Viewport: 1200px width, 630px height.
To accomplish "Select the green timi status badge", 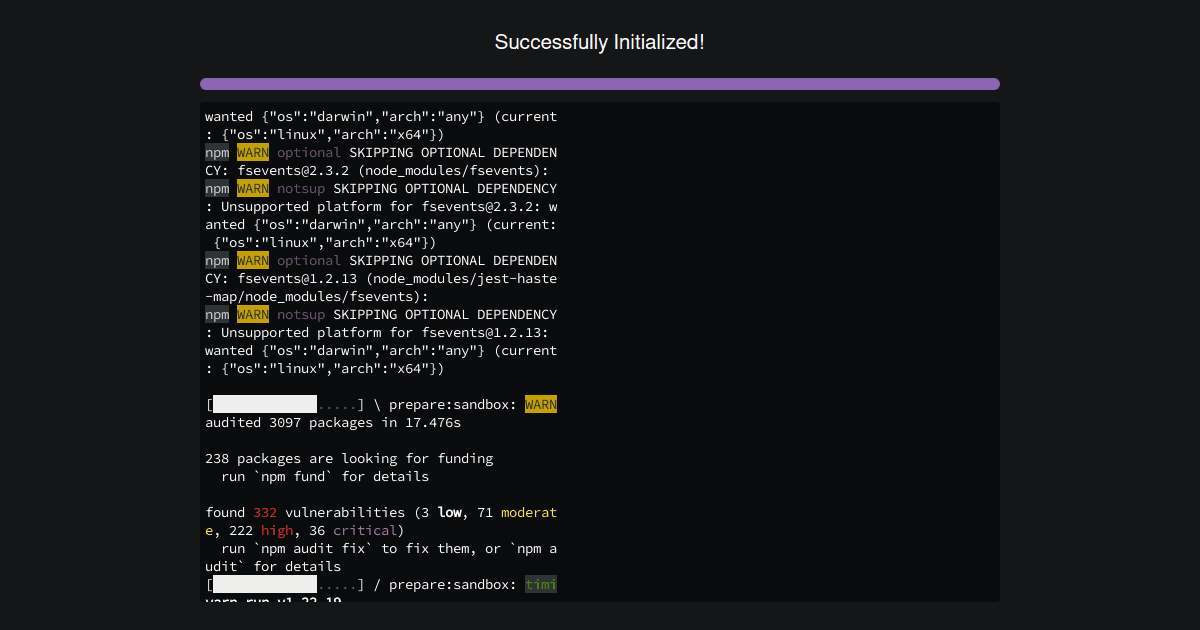I will [541, 584].
